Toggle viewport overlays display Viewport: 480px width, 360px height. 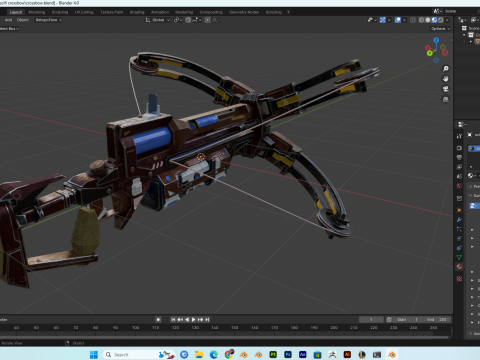click(398, 20)
